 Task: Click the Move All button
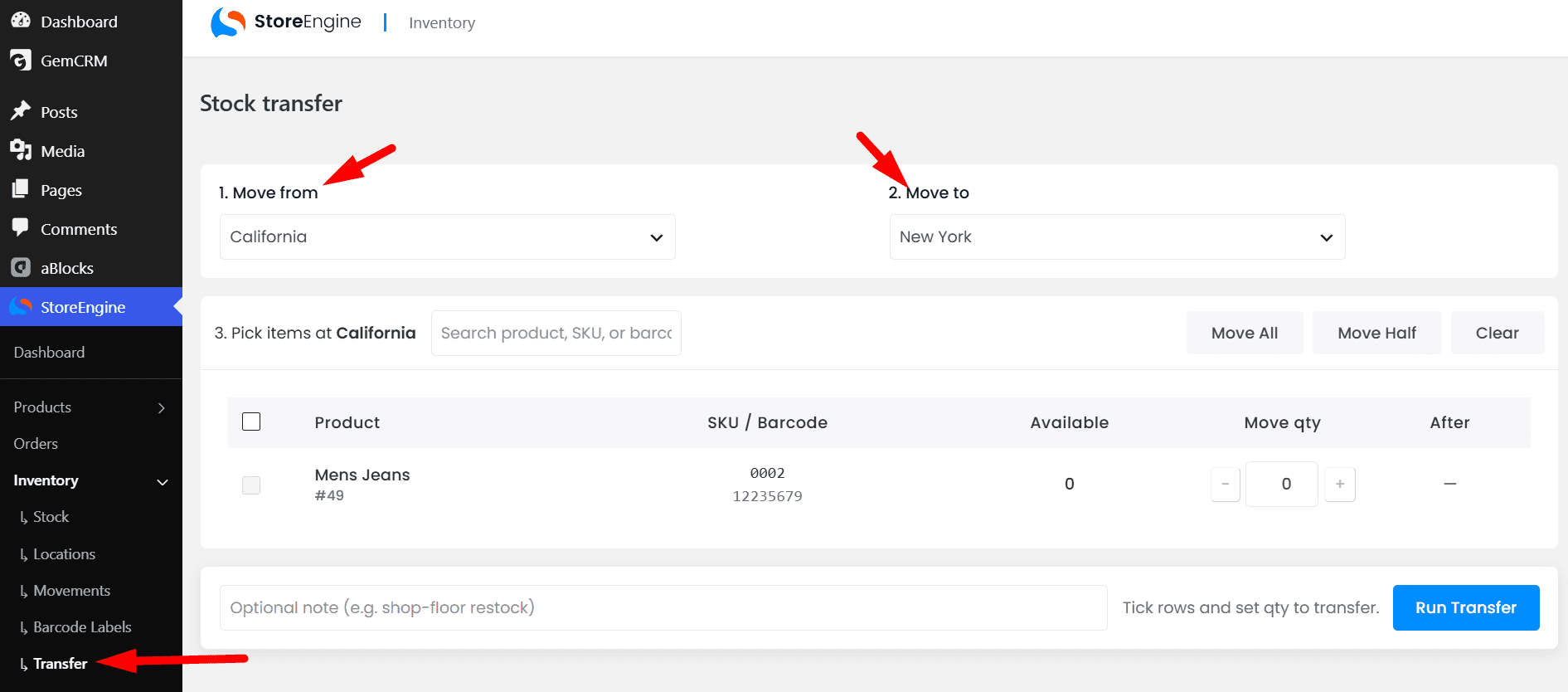(1245, 333)
